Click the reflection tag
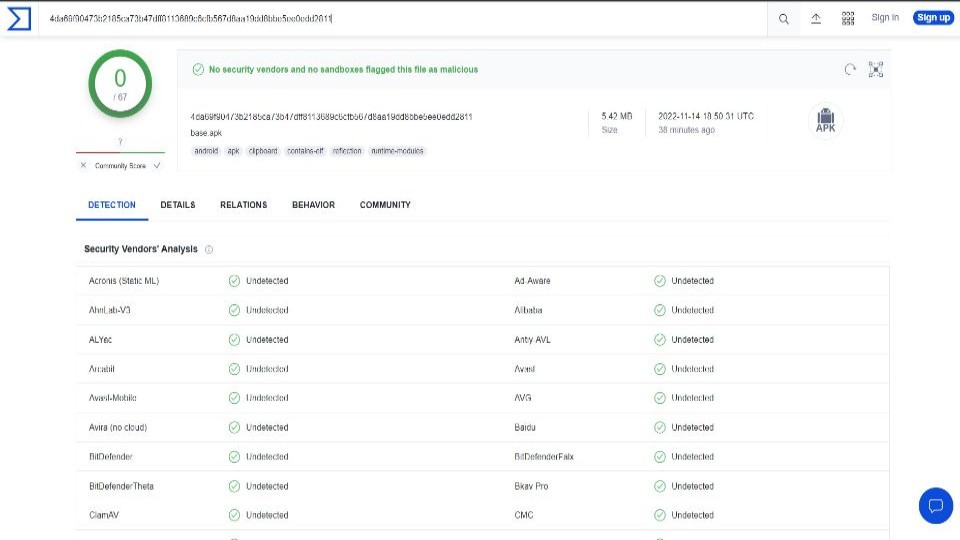960x540 pixels. 347,151
